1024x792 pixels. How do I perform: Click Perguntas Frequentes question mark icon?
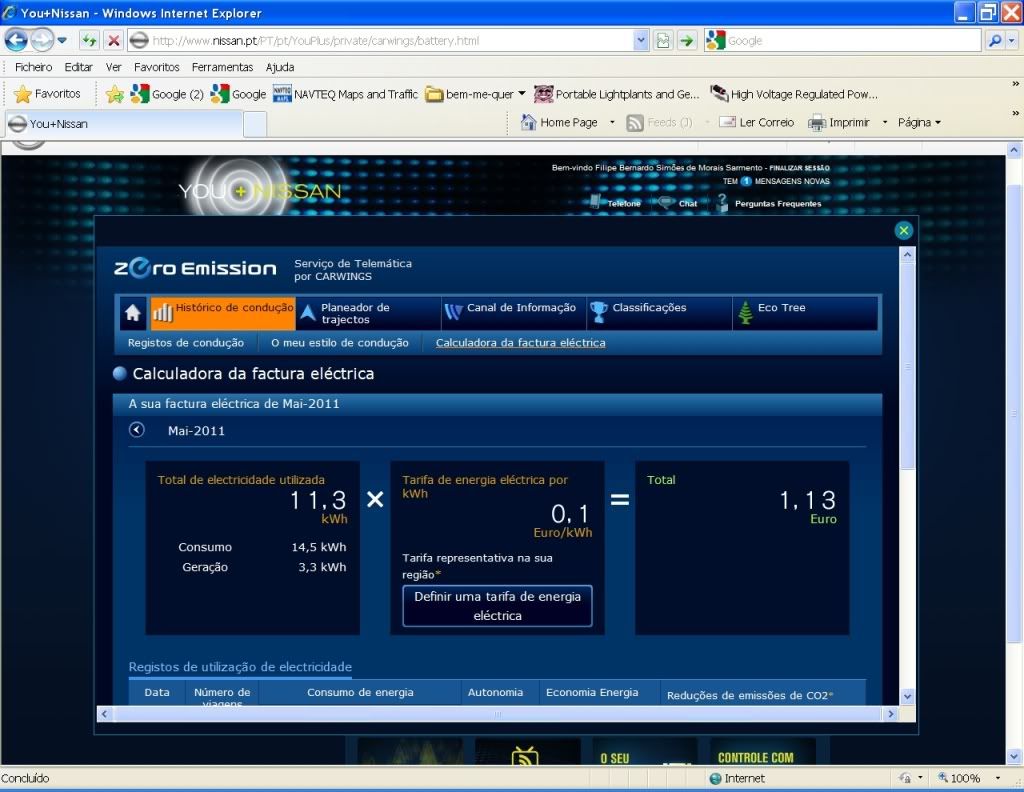722,202
